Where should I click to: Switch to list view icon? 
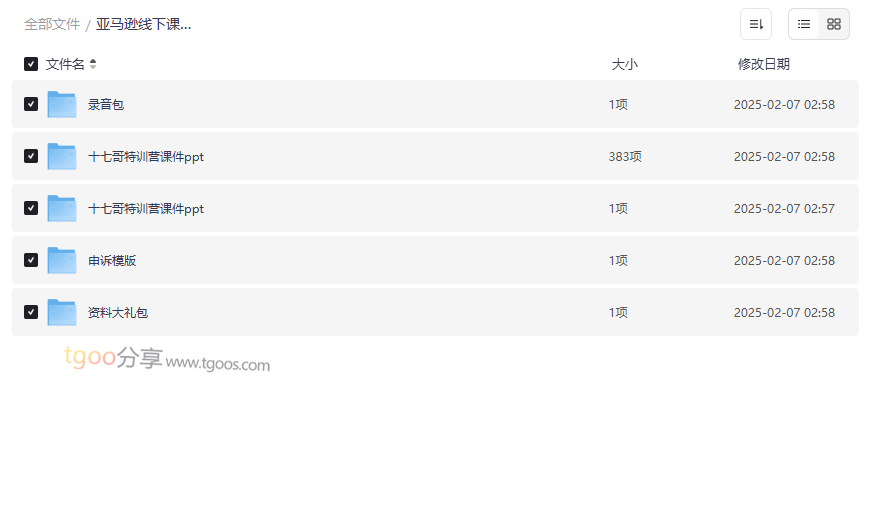(x=804, y=24)
